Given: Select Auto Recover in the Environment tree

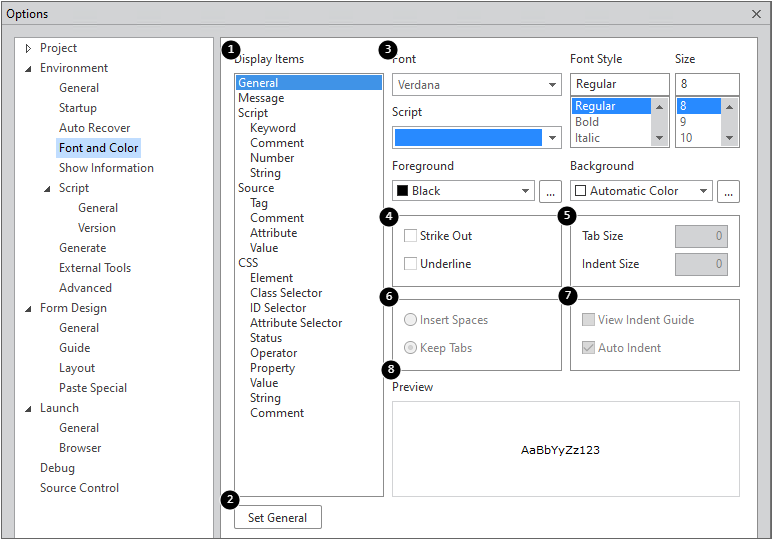Looking at the screenshot, I should 94,128.
